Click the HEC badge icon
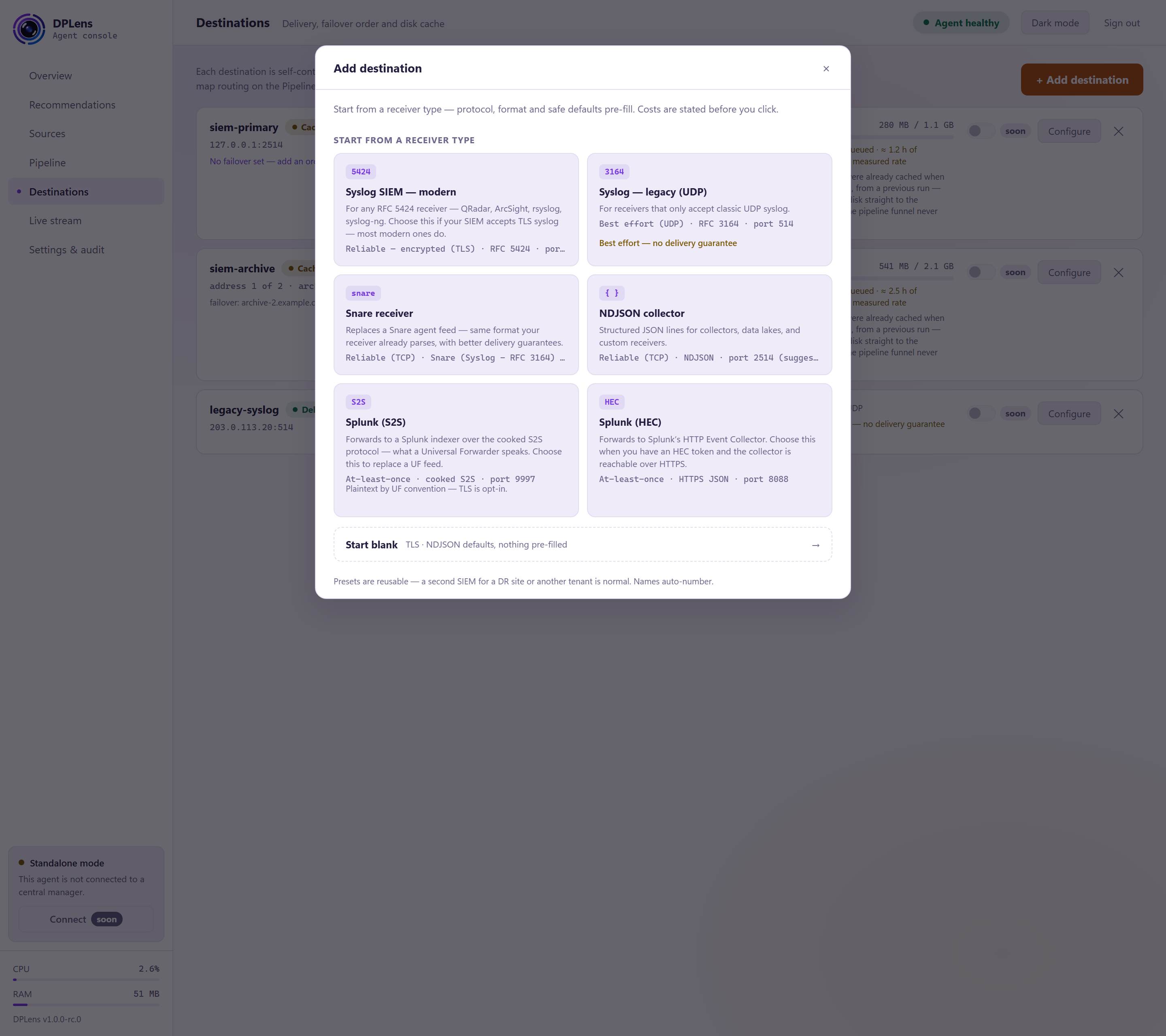Image resolution: width=1166 pixels, height=1036 pixels. [611, 402]
